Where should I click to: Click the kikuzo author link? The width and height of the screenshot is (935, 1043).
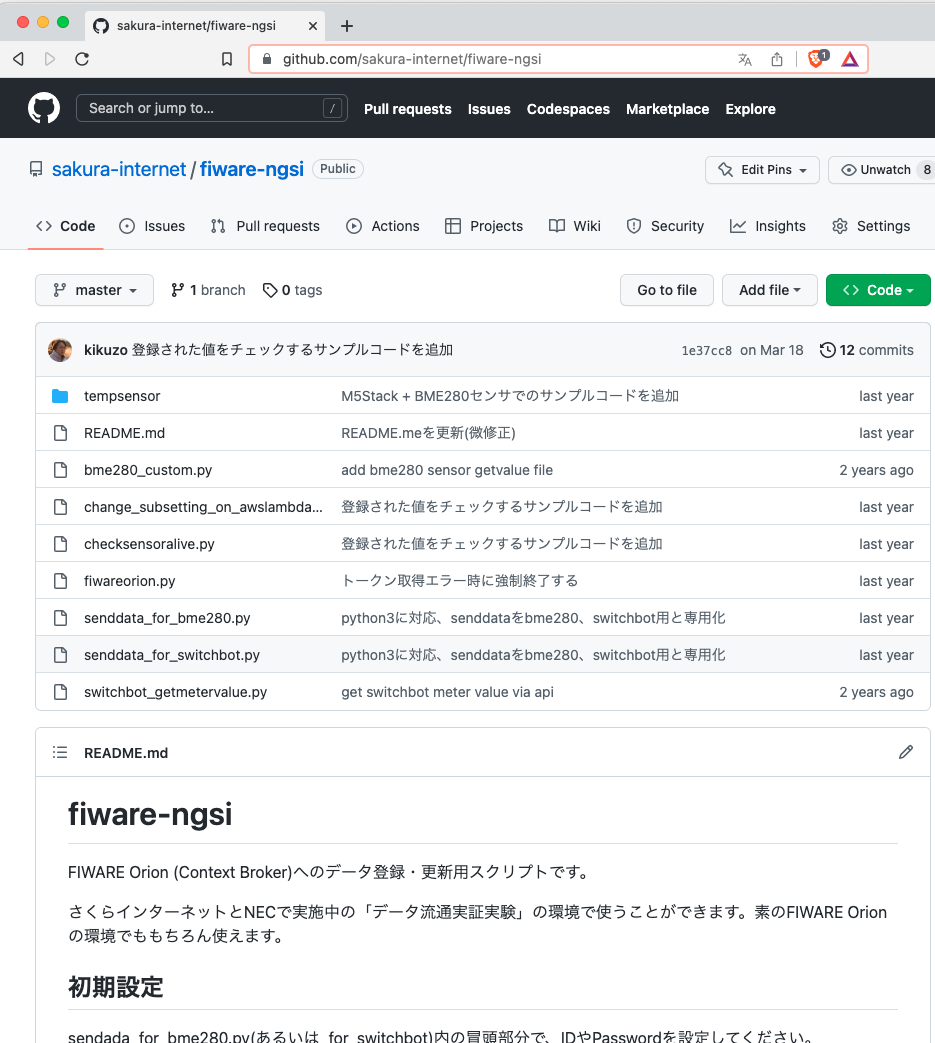point(106,350)
